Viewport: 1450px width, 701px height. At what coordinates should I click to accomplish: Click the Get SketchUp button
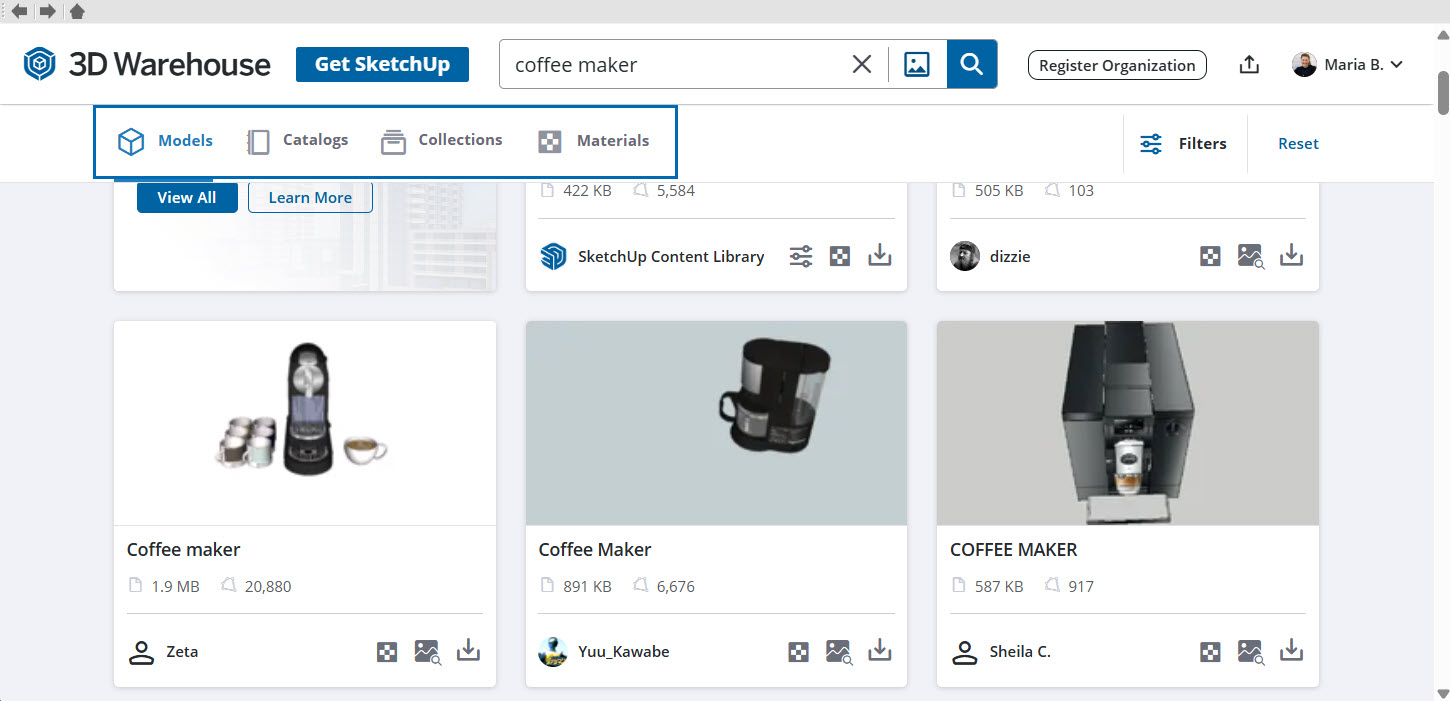coord(382,64)
